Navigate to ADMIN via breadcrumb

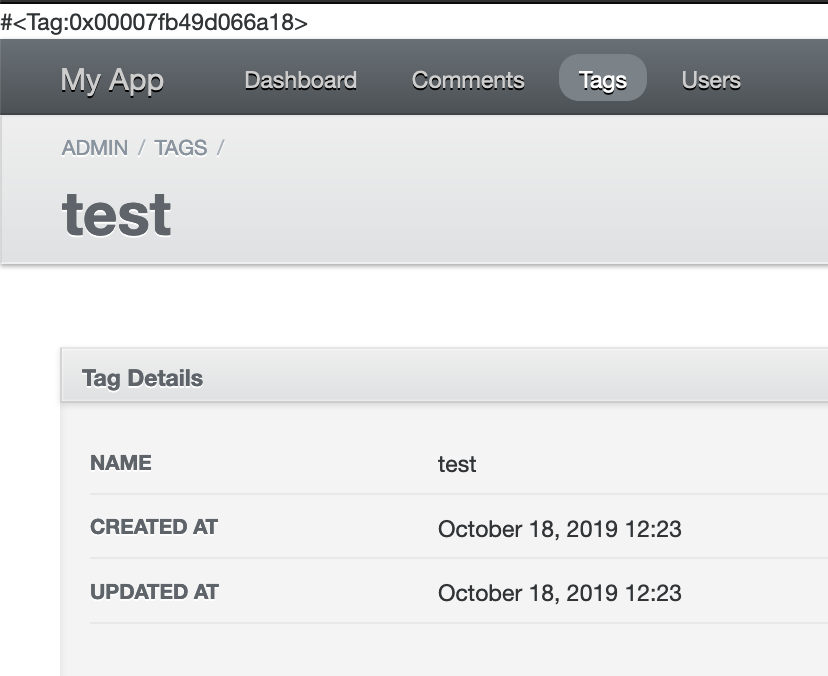(94, 147)
